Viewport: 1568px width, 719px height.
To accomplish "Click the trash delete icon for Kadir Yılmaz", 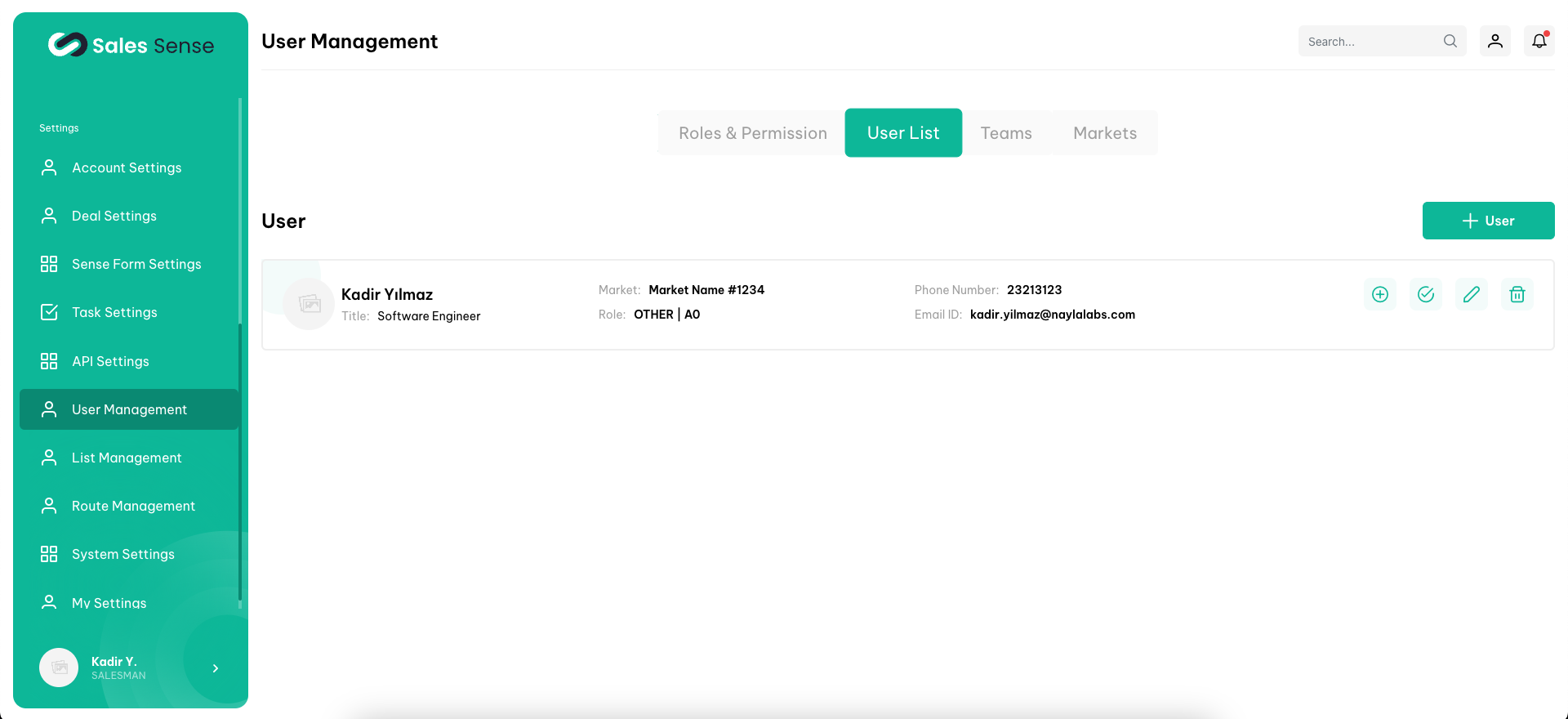I will coord(1517,294).
